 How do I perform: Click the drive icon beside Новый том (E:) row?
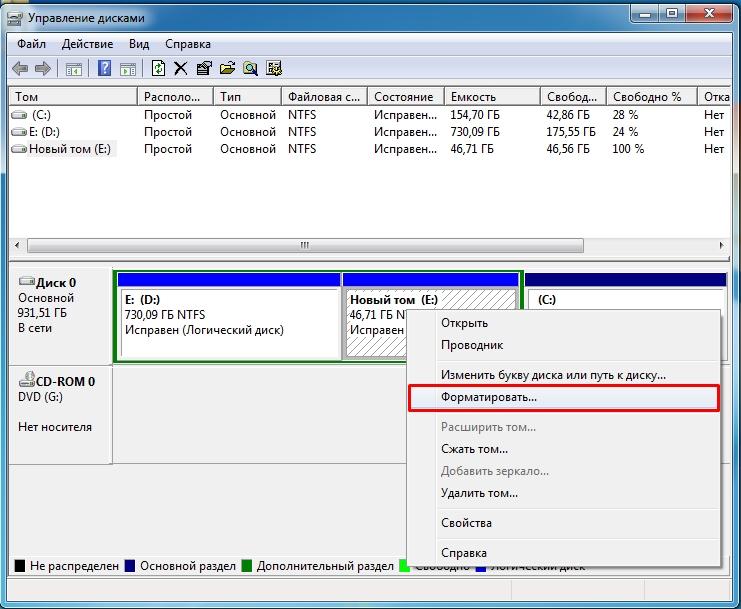(19, 149)
